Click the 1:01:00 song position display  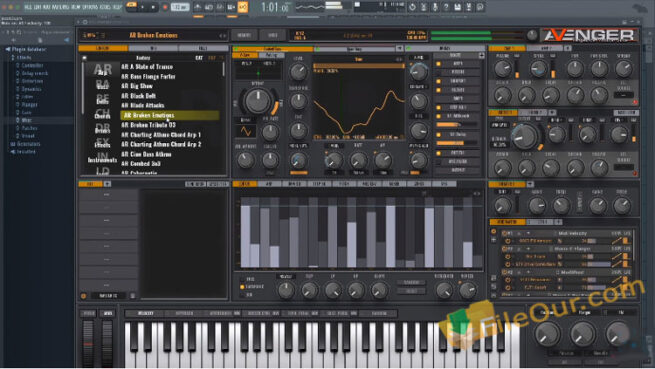pos(274,7)
